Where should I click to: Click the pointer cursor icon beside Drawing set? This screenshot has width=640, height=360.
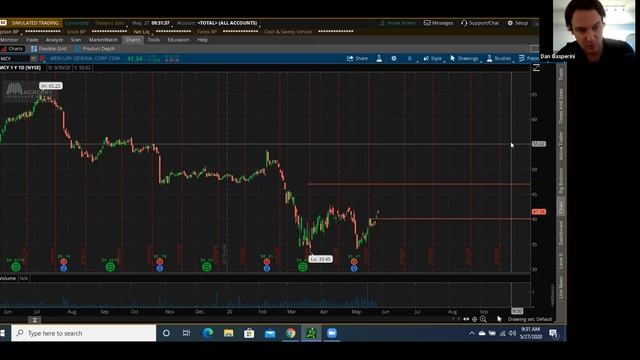pos(499,319)
